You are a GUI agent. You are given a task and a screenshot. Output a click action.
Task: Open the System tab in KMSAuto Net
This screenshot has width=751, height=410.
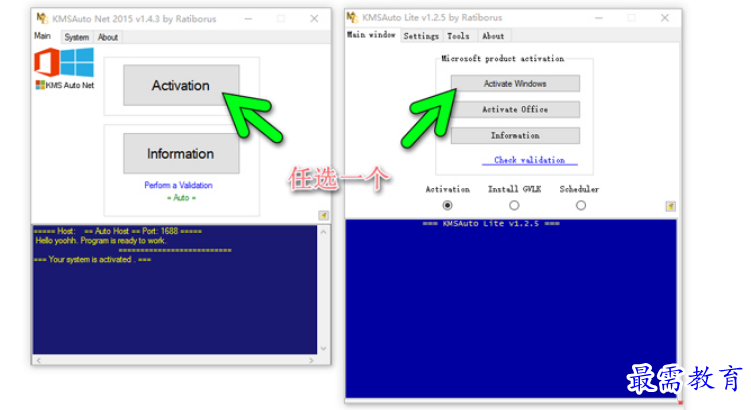coord(77,37)
